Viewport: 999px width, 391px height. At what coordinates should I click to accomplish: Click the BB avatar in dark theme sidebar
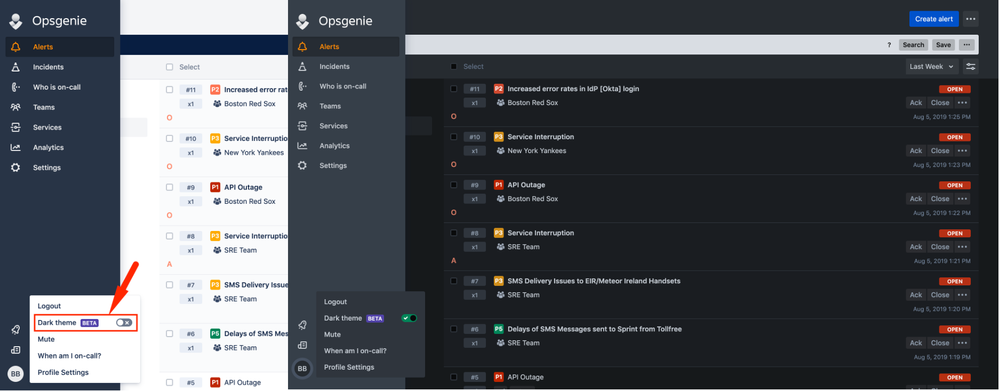(x=302, y=369)
